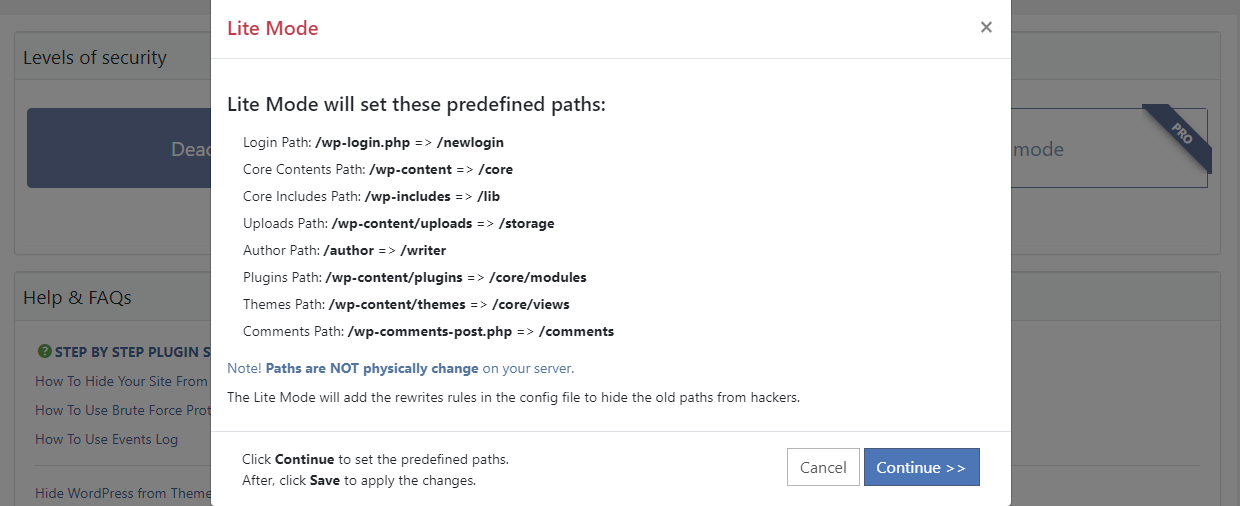Click the Continue >> button
The width and height of the screenshot is (1240, 506).
[921, 467]
